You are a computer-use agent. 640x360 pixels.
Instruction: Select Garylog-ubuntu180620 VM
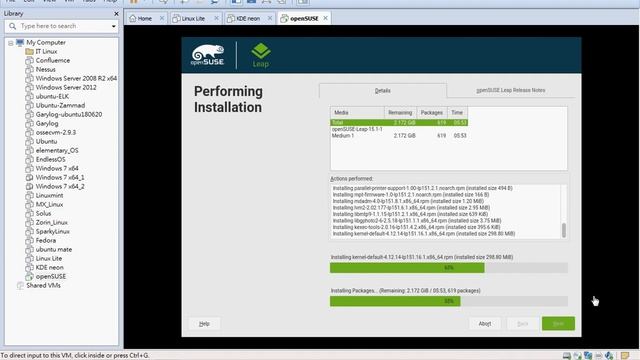(x=69, y=114)
